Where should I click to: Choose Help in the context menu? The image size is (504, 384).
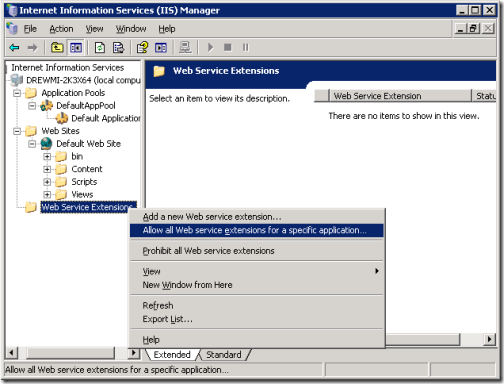coord(257,340)
